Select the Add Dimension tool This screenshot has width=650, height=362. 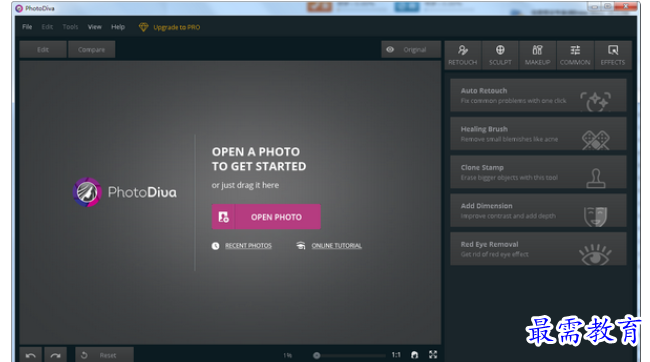coord(538,211)
